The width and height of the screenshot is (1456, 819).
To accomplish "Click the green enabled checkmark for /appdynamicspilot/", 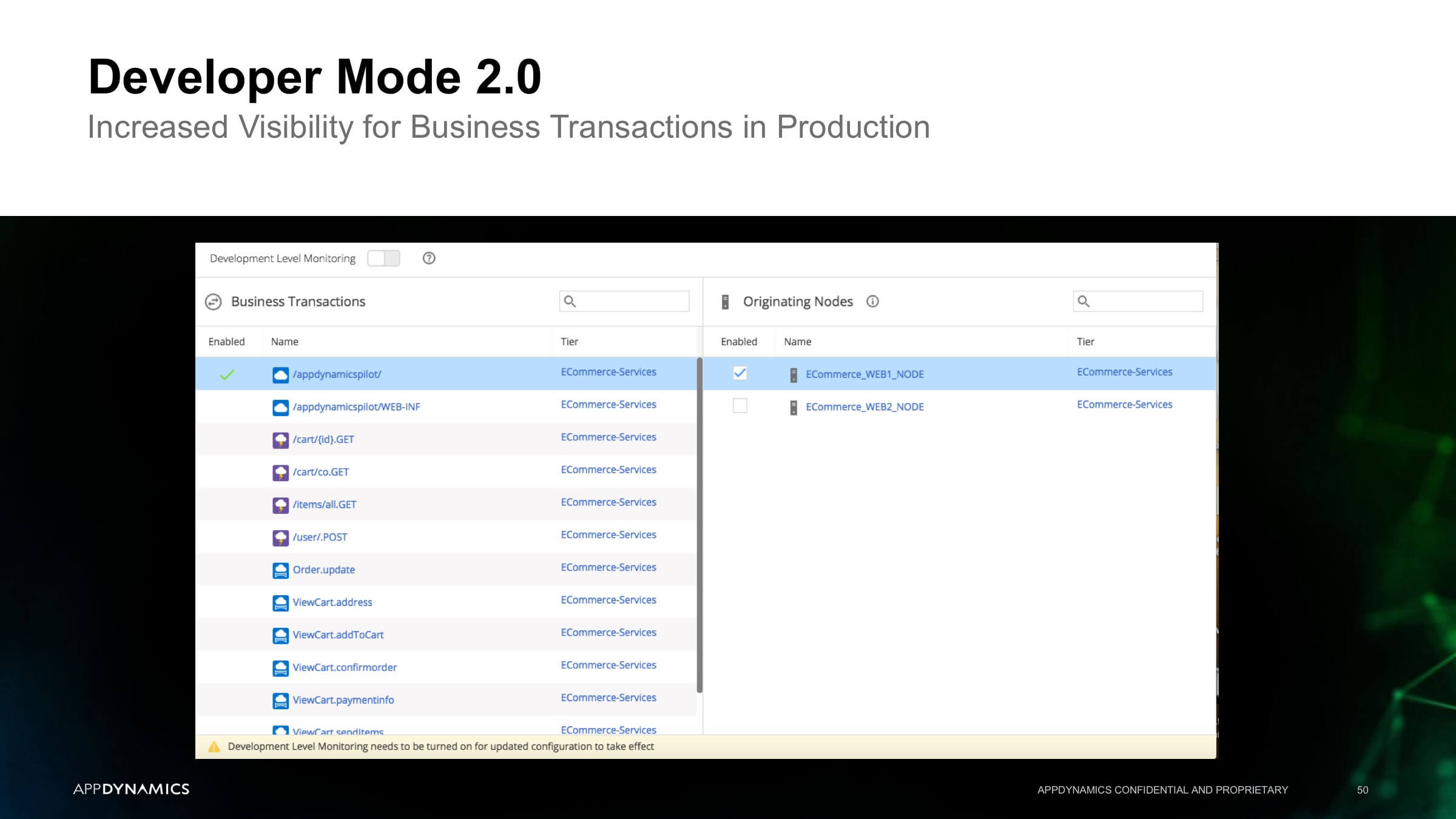I will pos(227,375).
